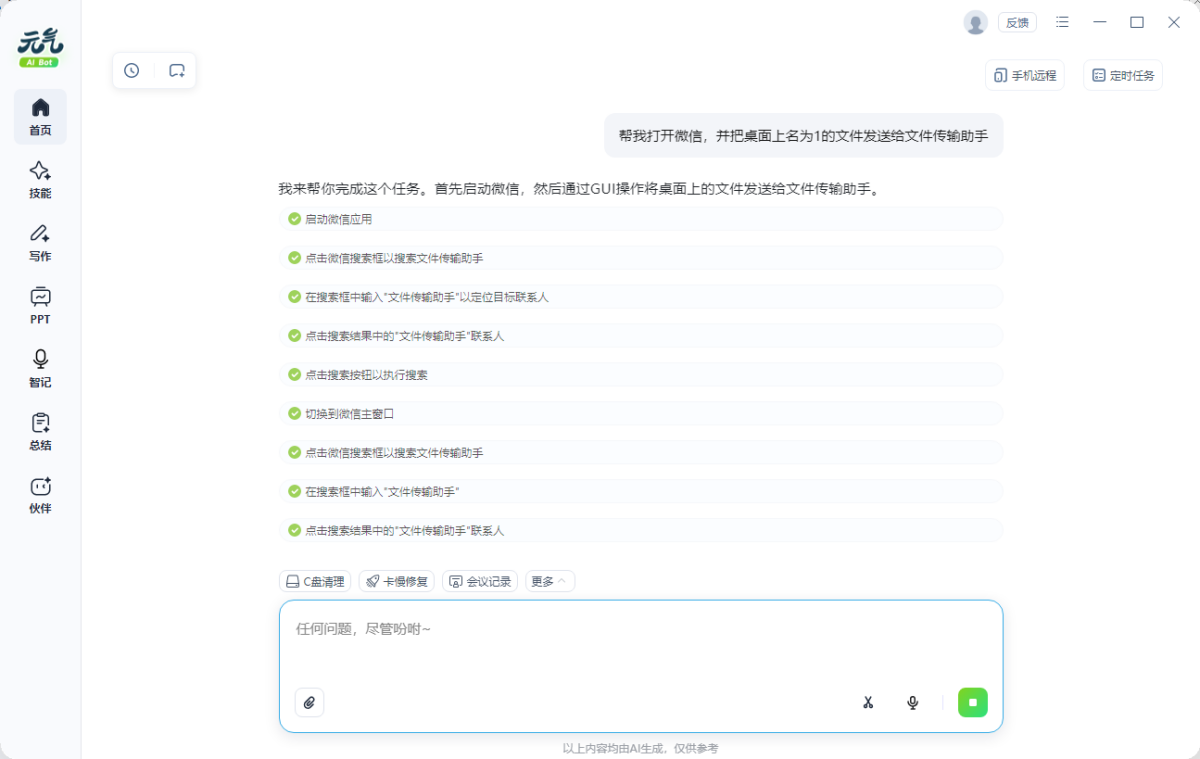
Task: Attach a file with the paperclip icon
Action: click(x=309, y=702)
